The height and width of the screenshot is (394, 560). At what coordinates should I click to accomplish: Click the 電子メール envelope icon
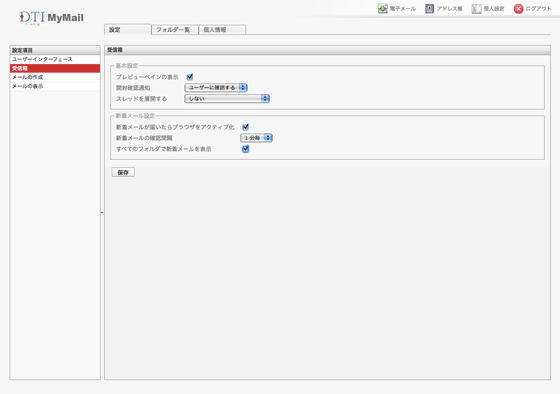coord(382,9)
